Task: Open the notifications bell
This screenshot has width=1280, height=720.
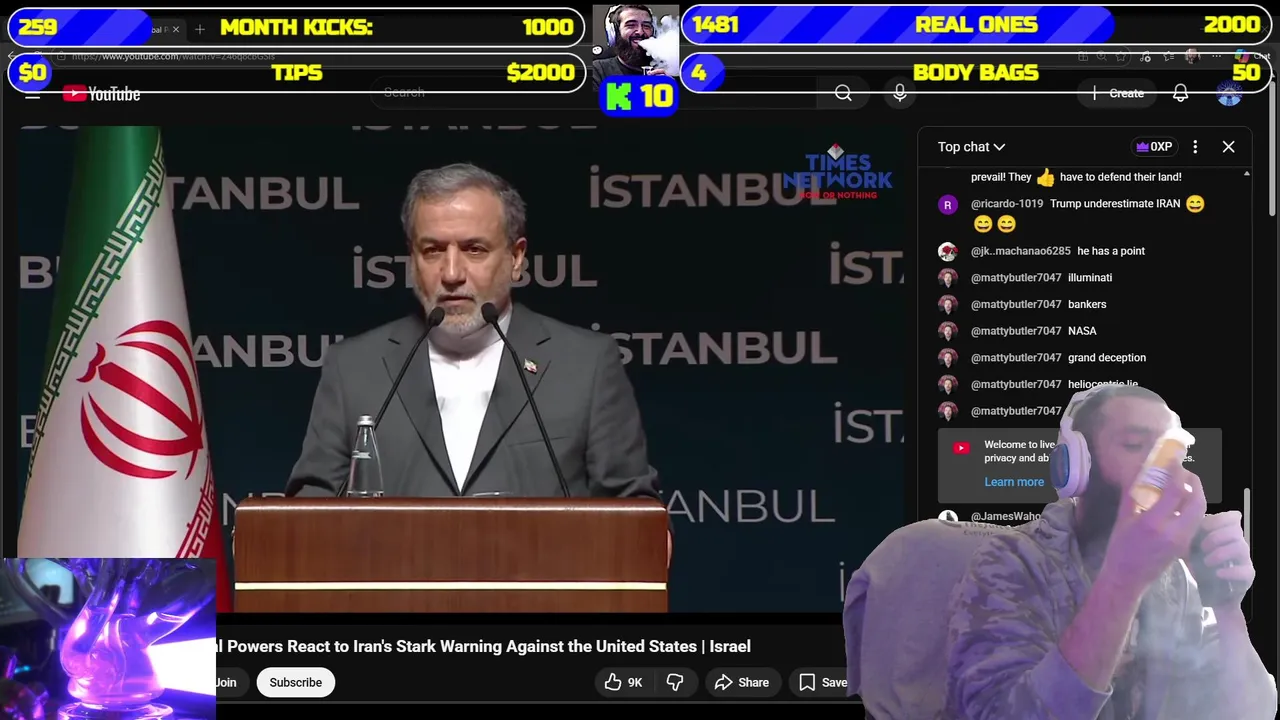Action: coord(1180,93)
